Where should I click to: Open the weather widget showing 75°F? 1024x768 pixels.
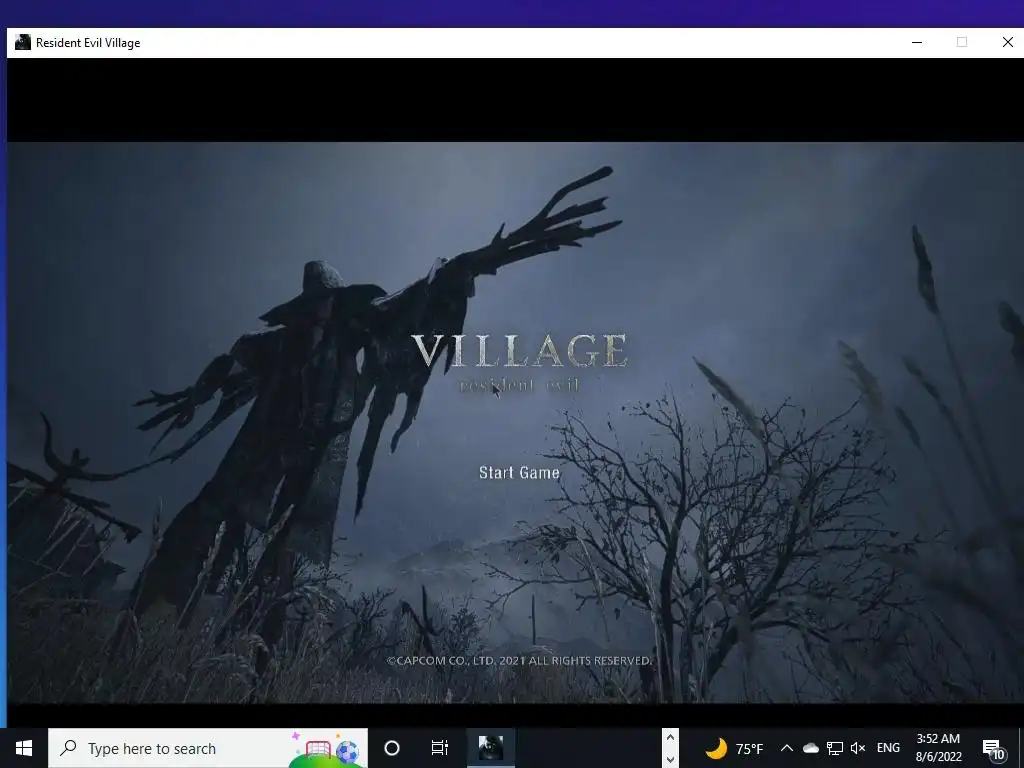734,748
